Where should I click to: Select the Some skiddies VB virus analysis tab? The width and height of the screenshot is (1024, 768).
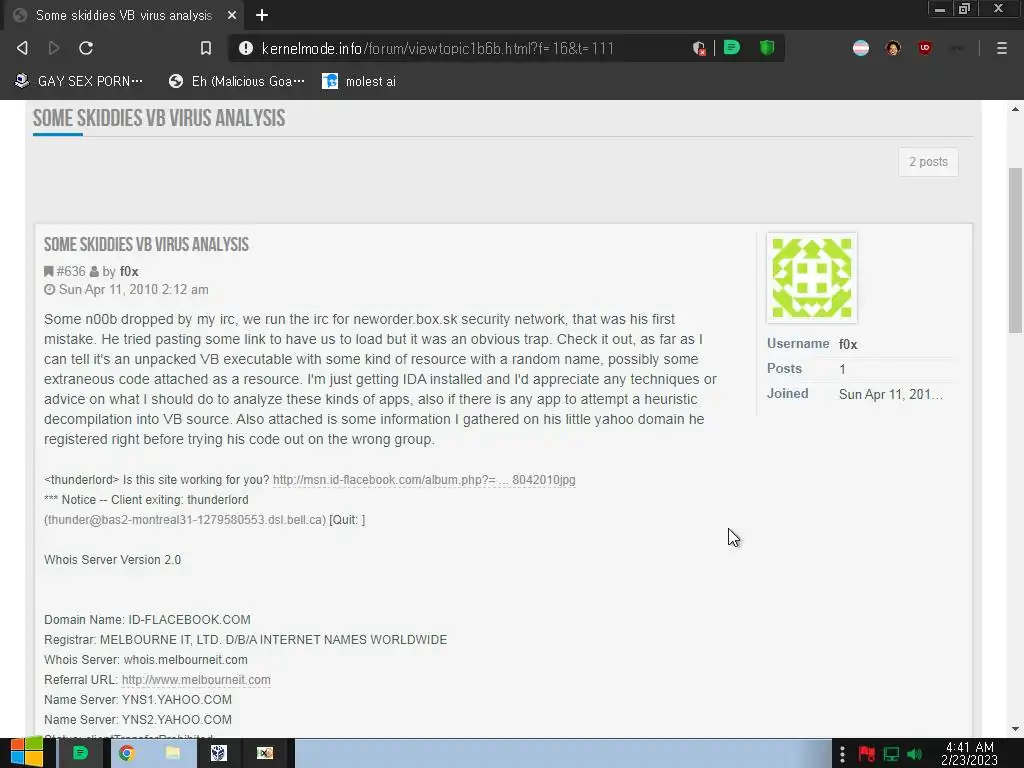click(x=124, y=15)
